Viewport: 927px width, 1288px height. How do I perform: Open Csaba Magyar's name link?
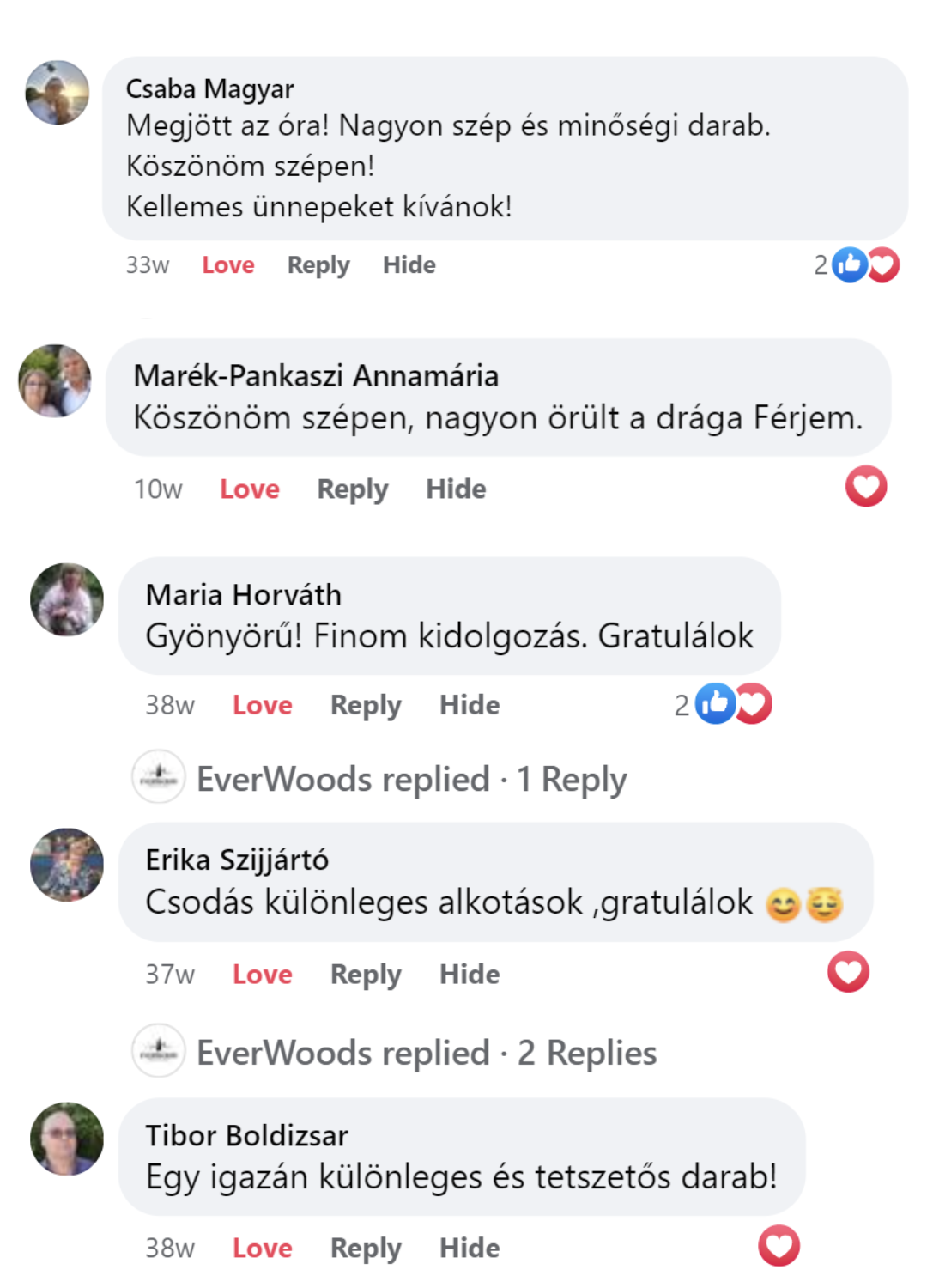(x=209, y=88)
